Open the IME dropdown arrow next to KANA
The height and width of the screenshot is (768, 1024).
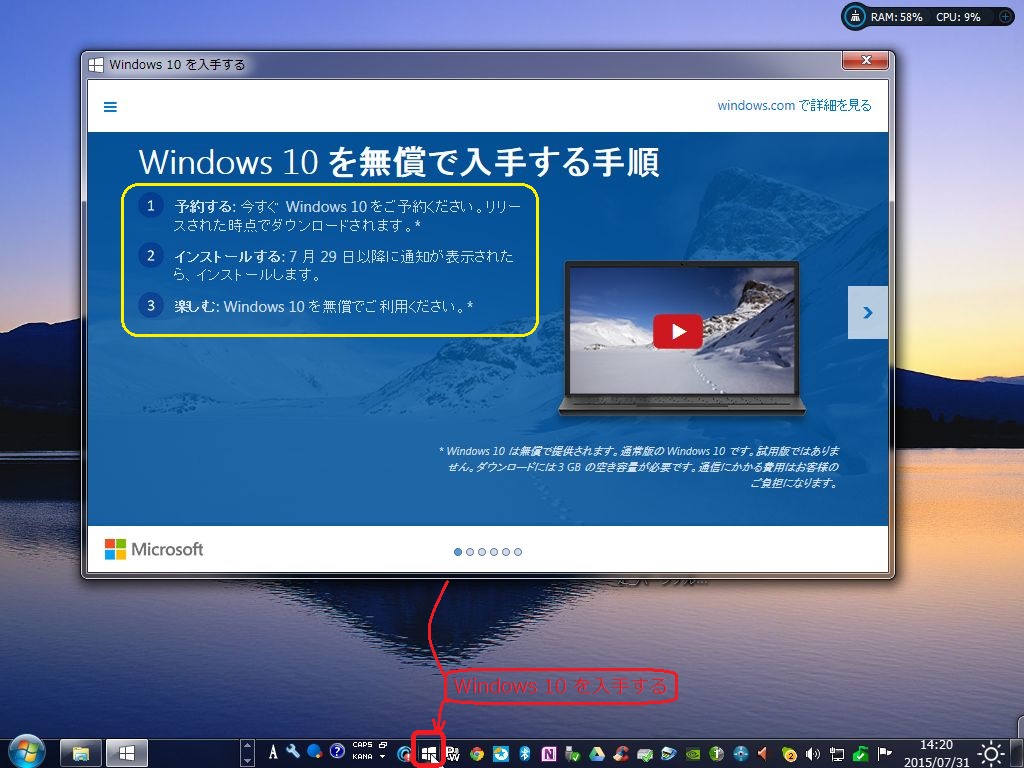(x=383, y=757)
